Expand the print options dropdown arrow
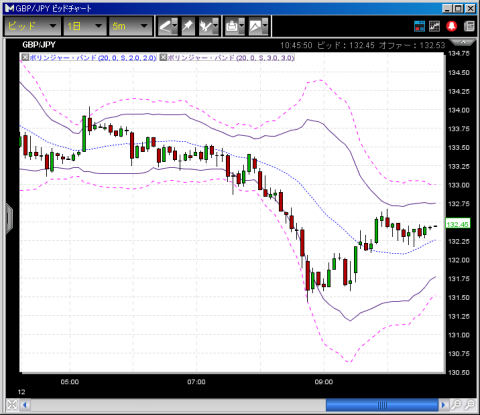The height and width of the screenshot is (415, 480). point(242,26)
